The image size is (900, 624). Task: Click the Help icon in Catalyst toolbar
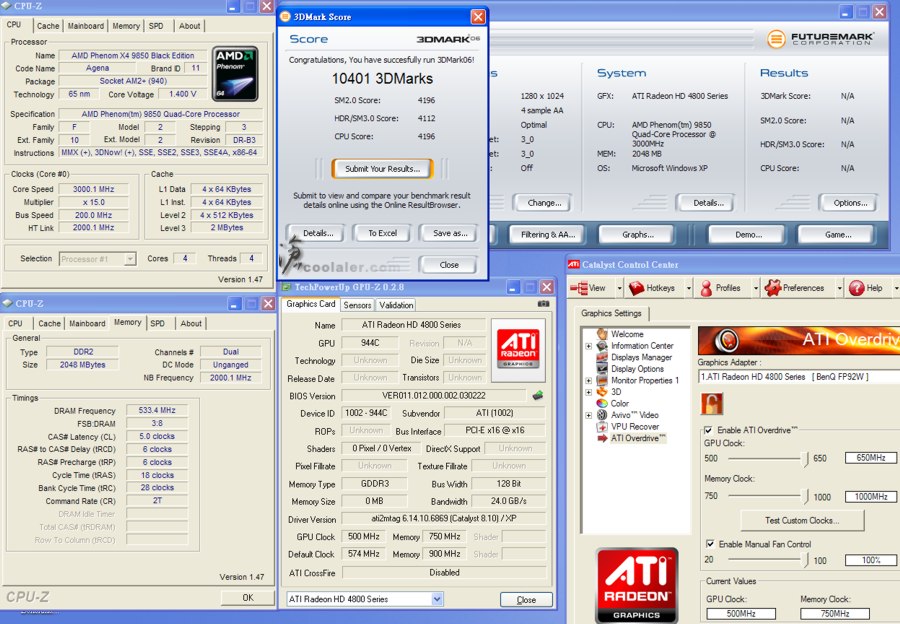click(x=857, y=288)
